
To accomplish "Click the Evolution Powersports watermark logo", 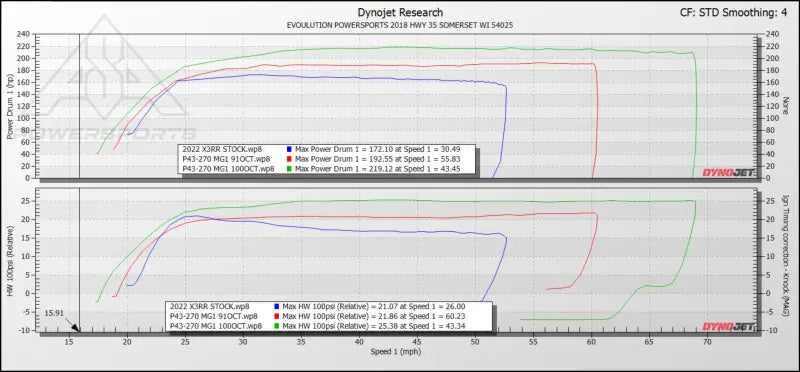I will click(107, 82).
